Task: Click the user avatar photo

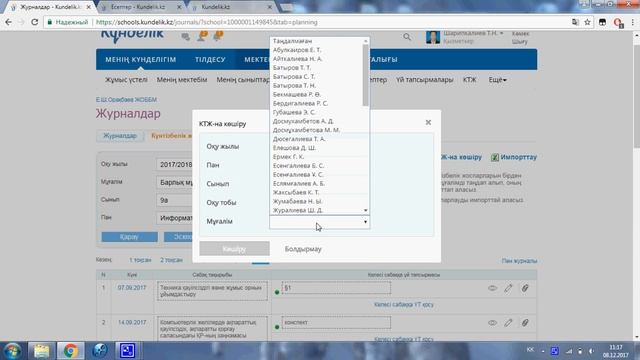Action: 433,37
